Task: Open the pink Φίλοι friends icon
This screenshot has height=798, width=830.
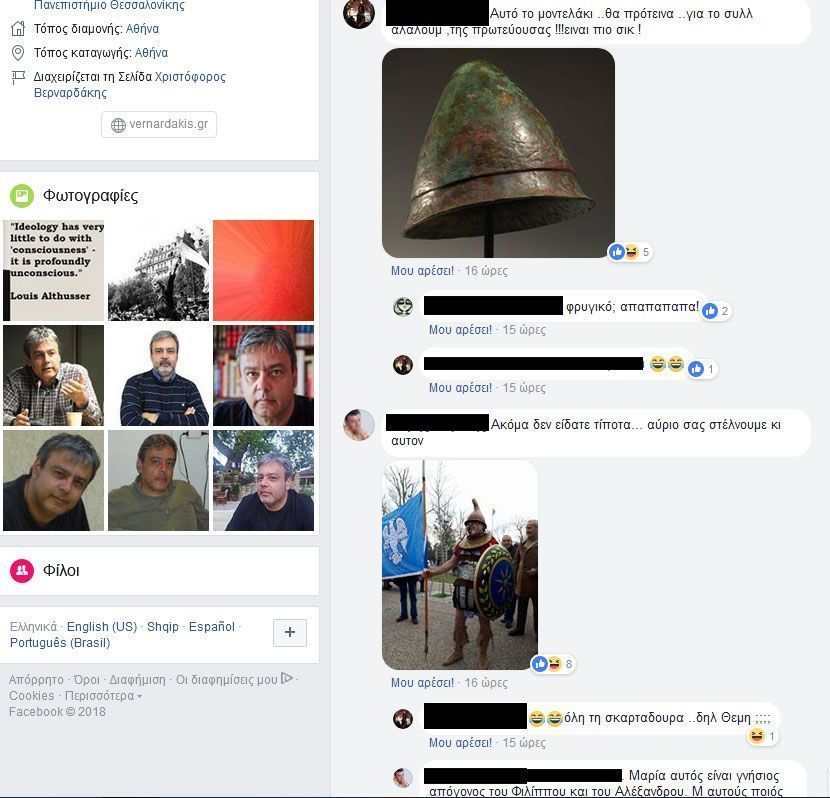Action: (x=22, y=570)
